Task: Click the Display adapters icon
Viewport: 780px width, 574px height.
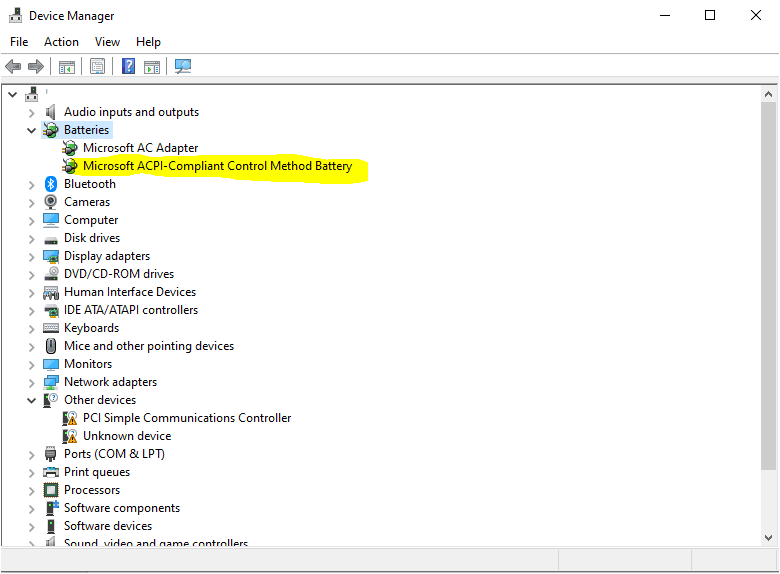Action: pos(50,256)
